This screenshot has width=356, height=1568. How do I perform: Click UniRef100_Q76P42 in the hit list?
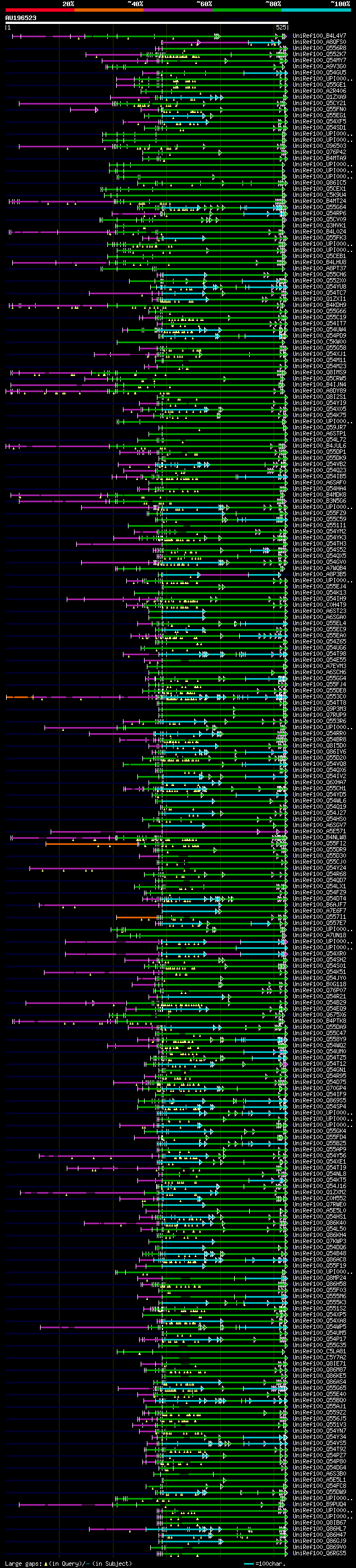click(x=319, y=152)
